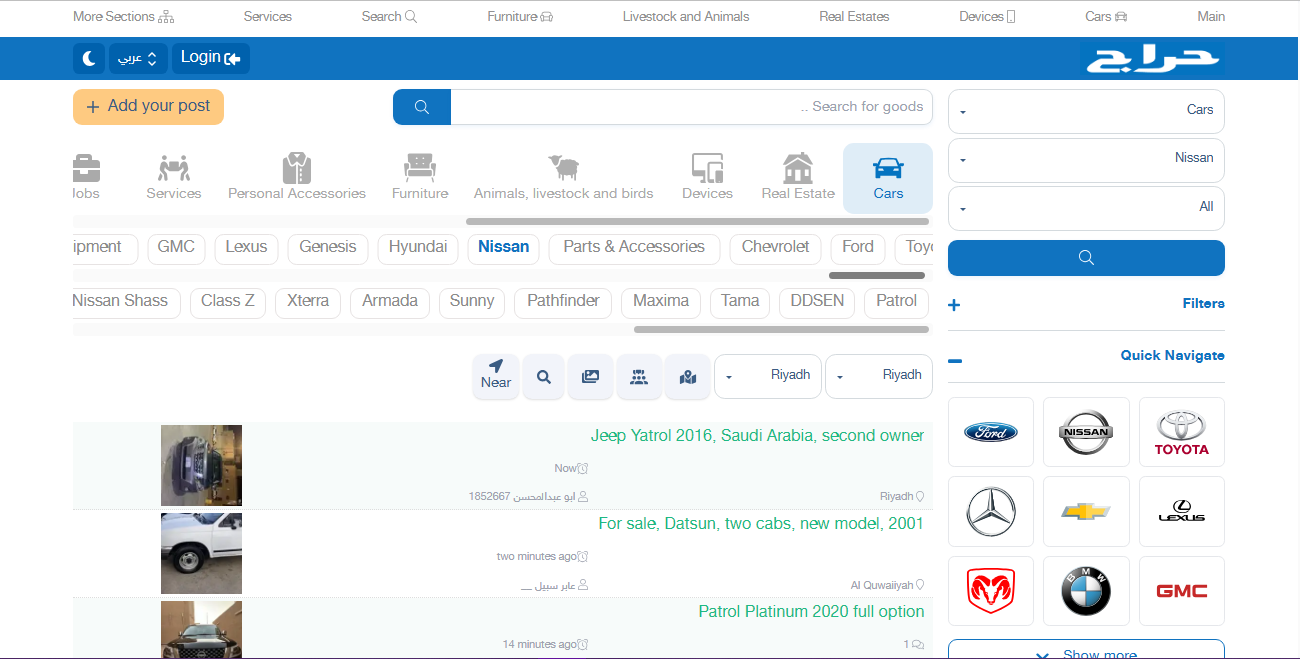Select the Patrol model chip
The height and width of the screenshot is (659, 1300).
coord(896,302)
